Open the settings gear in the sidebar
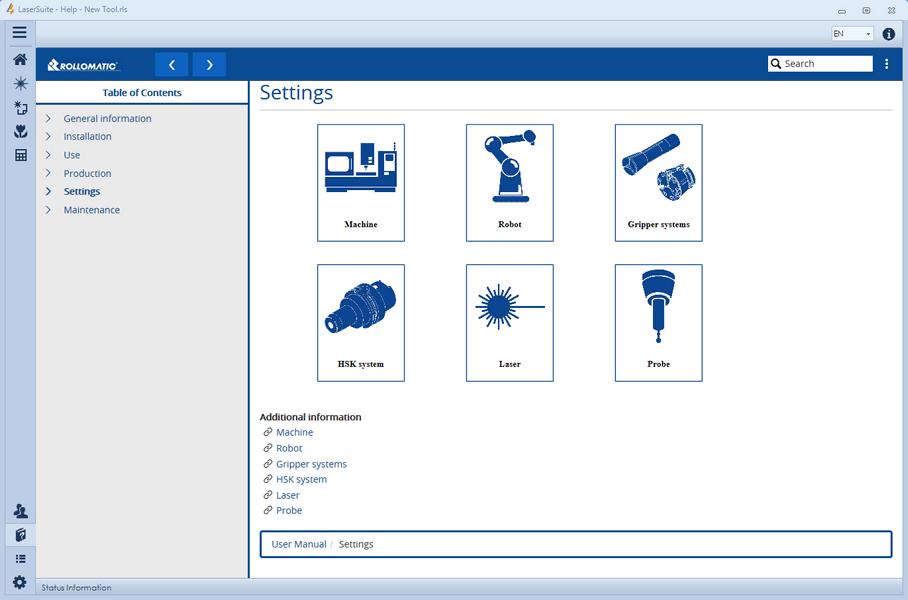The image size is (908, 600). tap(20, 582)
